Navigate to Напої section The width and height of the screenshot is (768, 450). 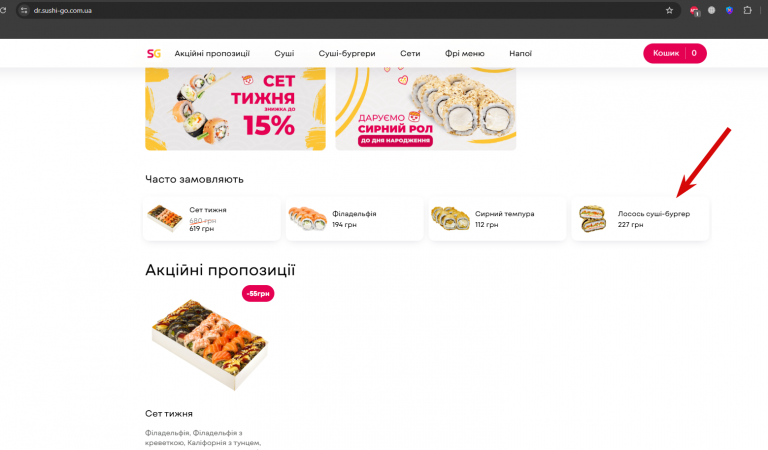pyautogui.click(x=520, y=53)
